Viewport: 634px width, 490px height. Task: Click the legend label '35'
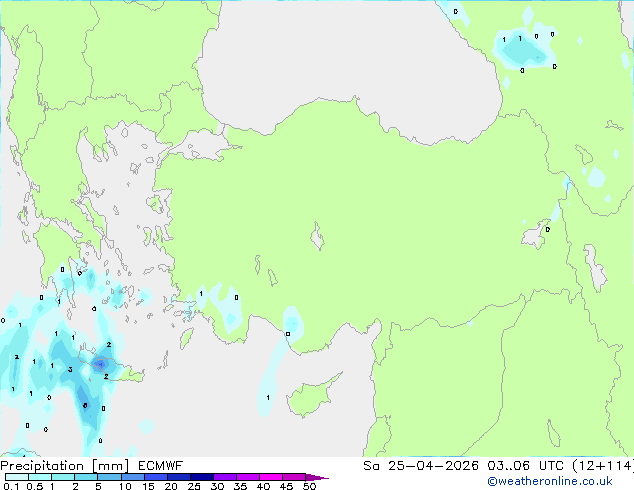pyautogui.click(x=240, y=486)
